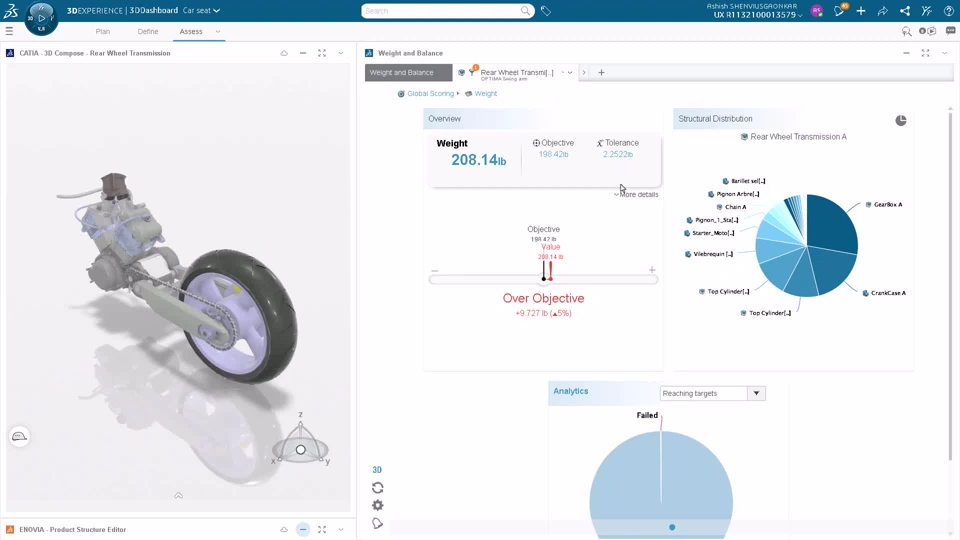Open the social network share icon

click(x=905, y=10)
